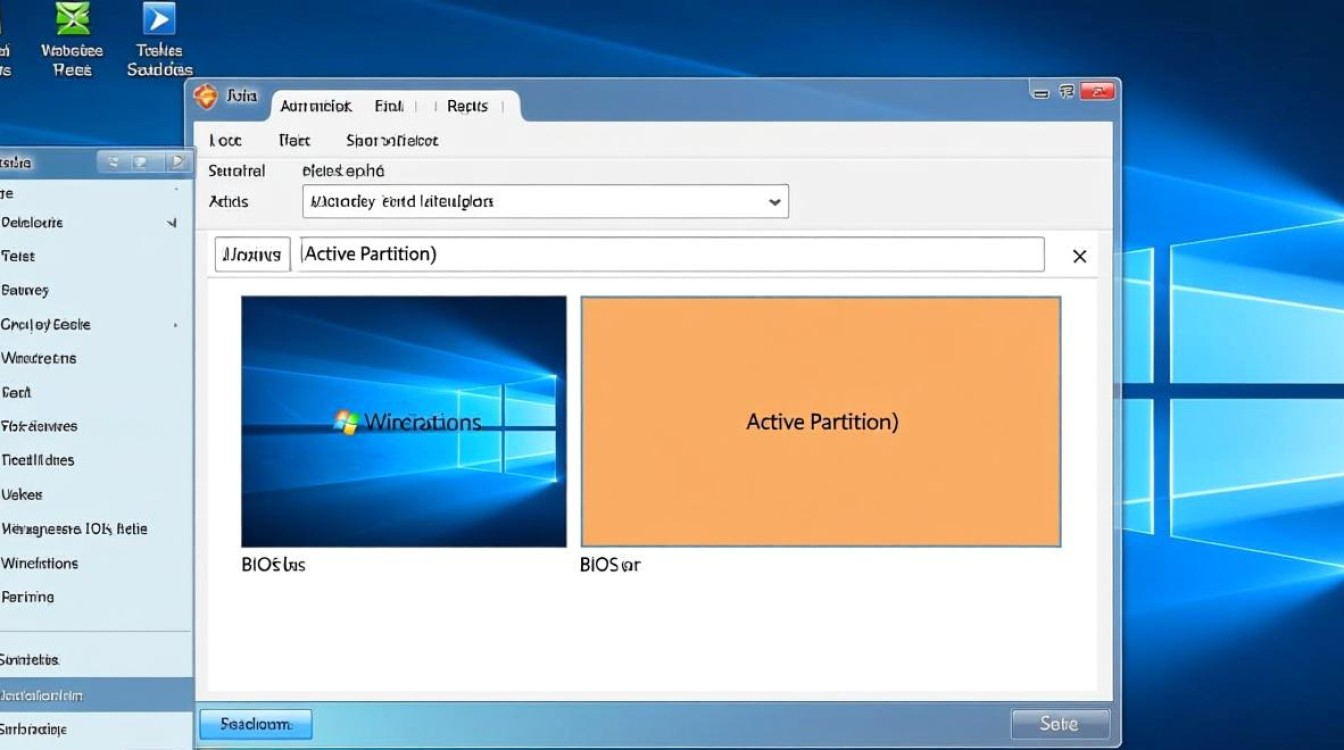This screenshot has width=1344, height=750.
Task: Click the play arrow icon in left panel header
Action: [x=177, y=161]
